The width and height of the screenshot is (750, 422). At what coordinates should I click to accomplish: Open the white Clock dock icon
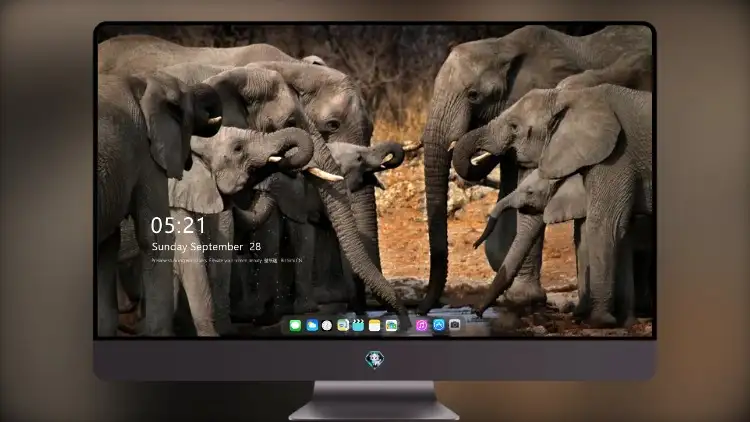coord(327,326)
